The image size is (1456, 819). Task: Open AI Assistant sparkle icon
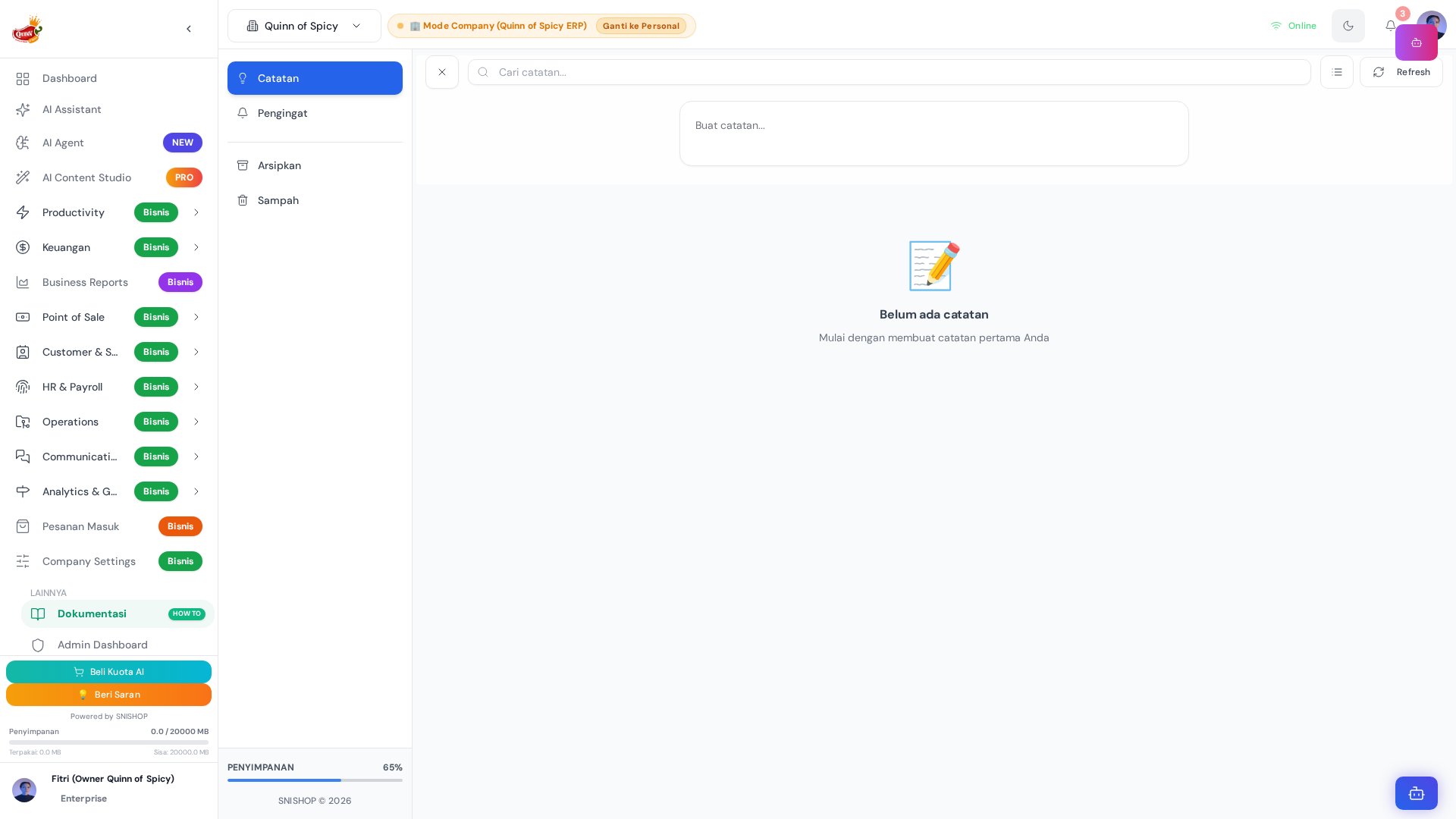click(x=23, y=110)
